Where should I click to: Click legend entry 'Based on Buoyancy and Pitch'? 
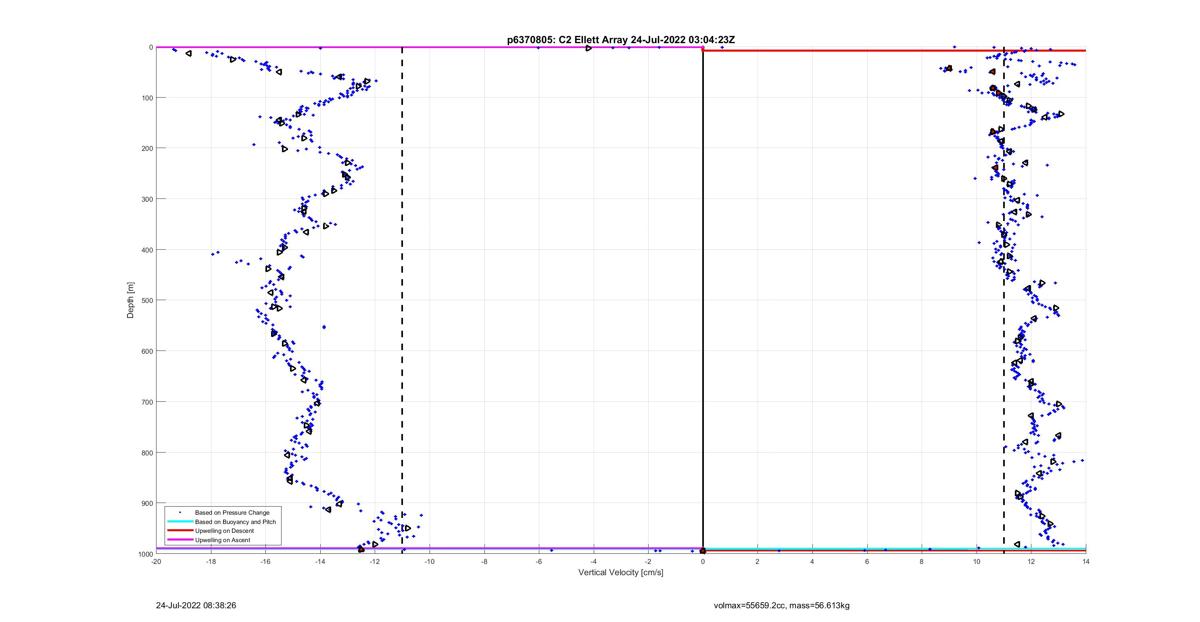point(235,521)
